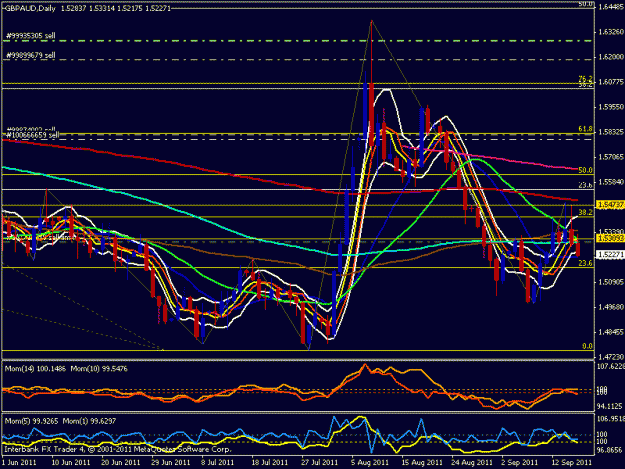This screenshot has height=469, width=625.
Task: Select the #100666659 sell order label
Action: (33, 135)
